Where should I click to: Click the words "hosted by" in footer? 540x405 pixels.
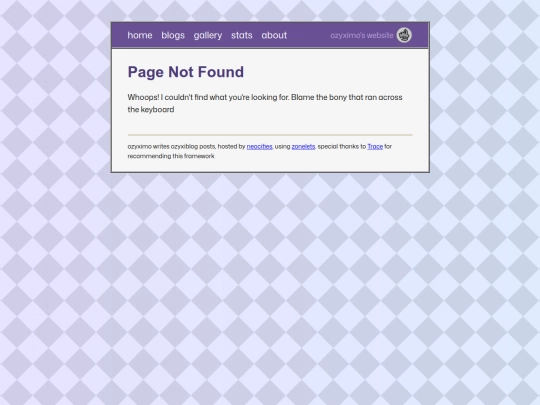[x=231, y=146]
